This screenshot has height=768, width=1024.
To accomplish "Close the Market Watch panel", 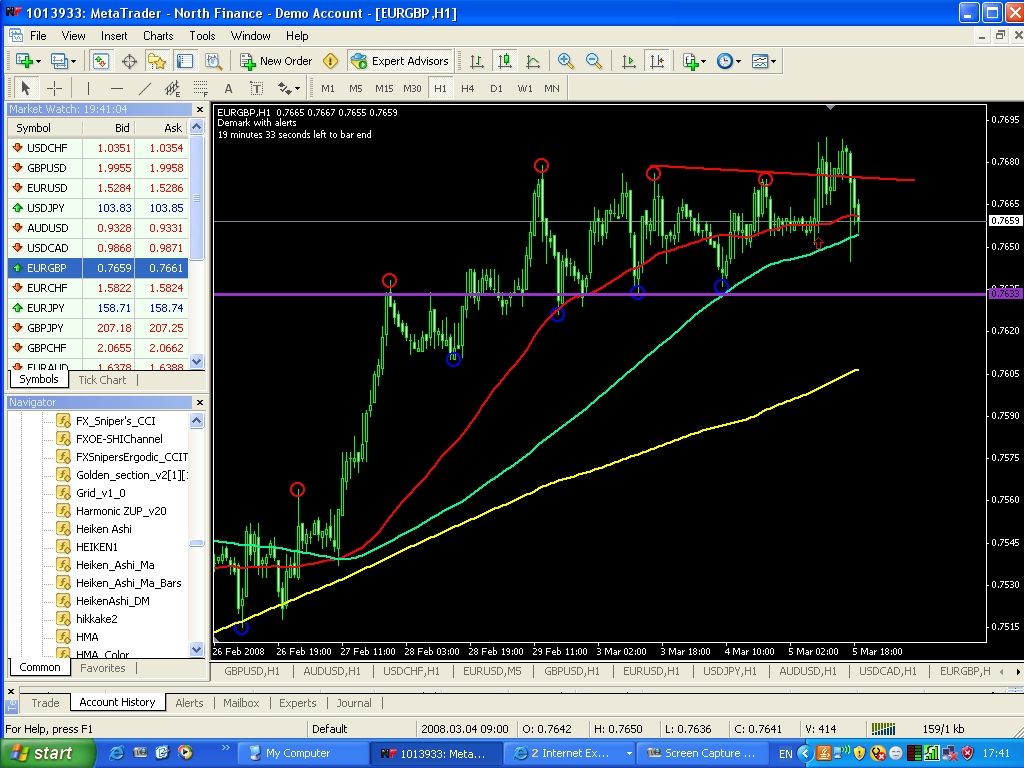I will (200, 109).
